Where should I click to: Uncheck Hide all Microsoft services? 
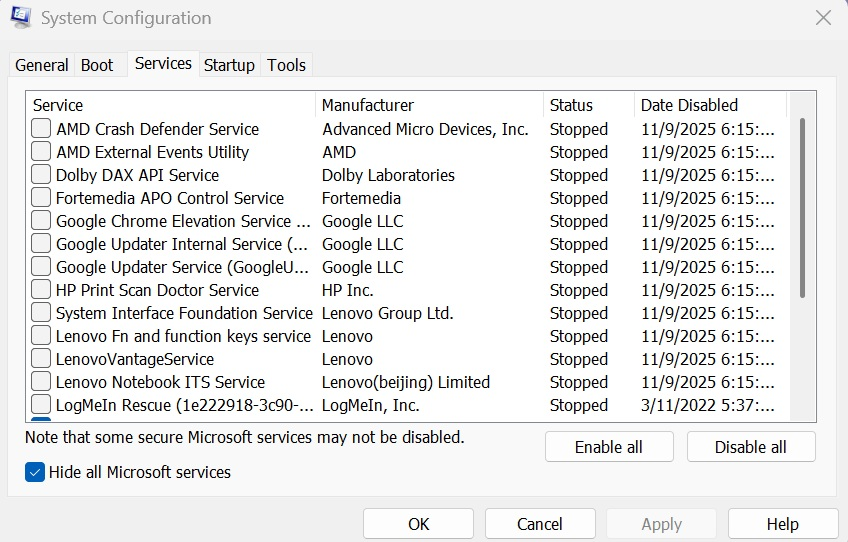tap(35, 472)
